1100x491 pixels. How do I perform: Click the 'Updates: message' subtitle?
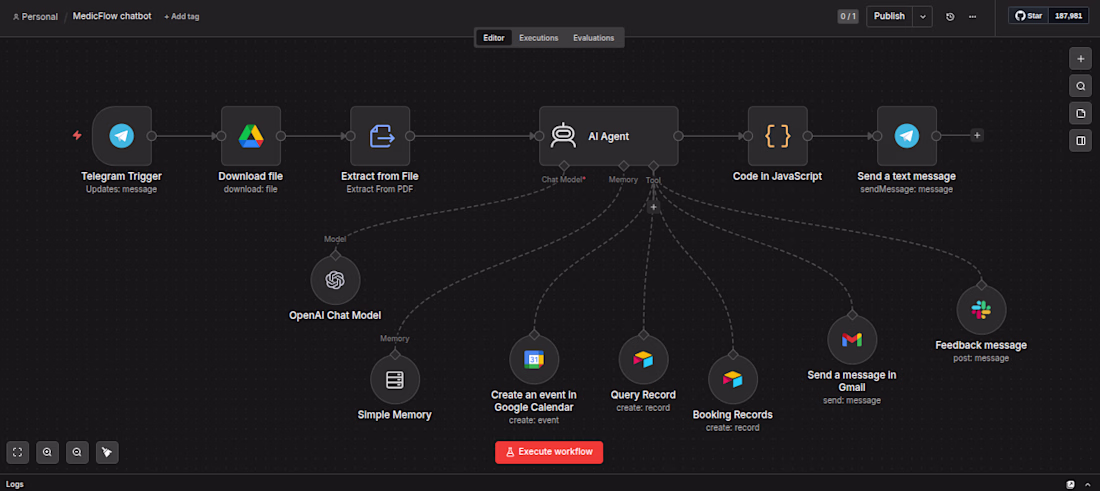[121, 189]
